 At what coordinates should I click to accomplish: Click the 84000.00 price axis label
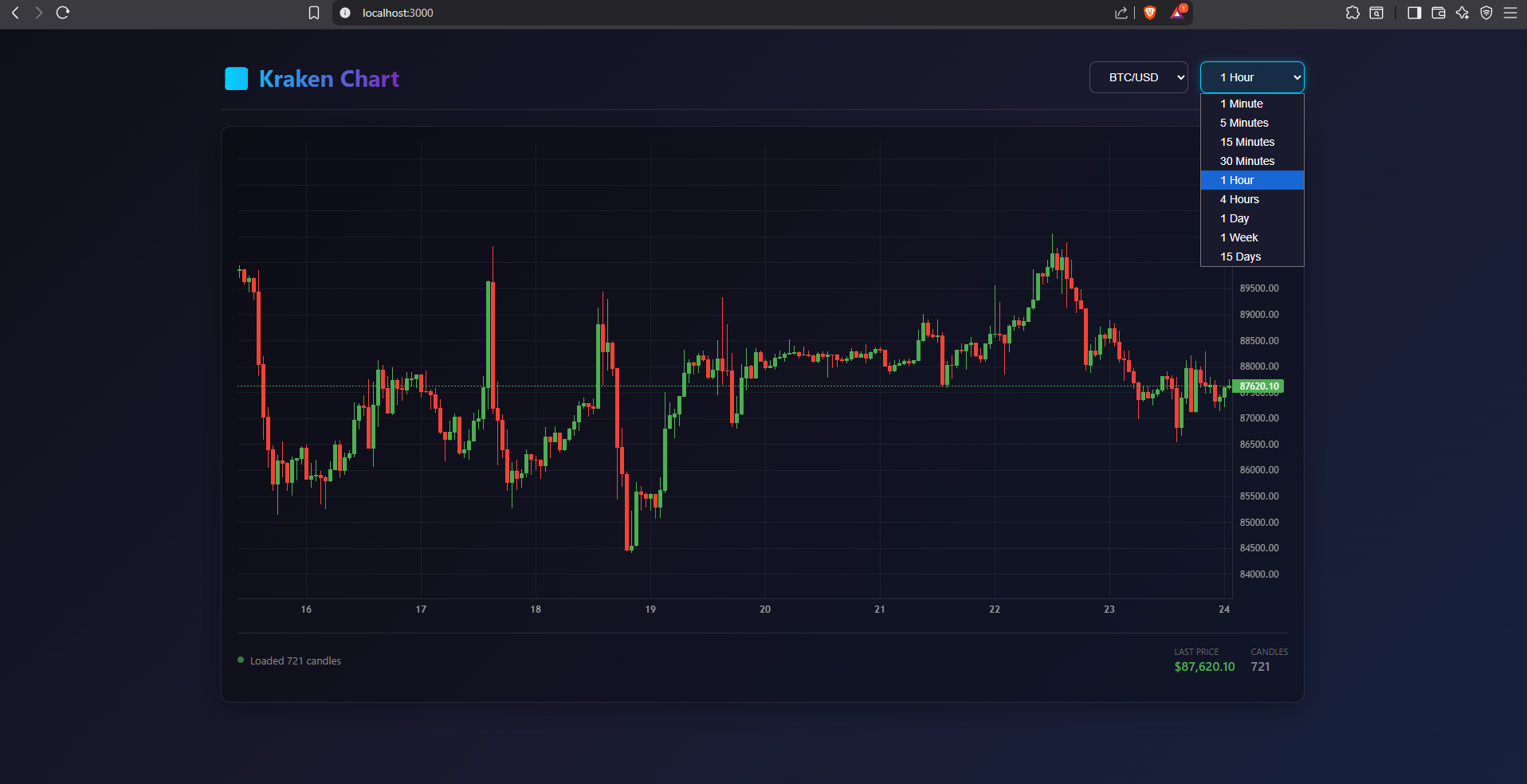[x=1259, y=574]
